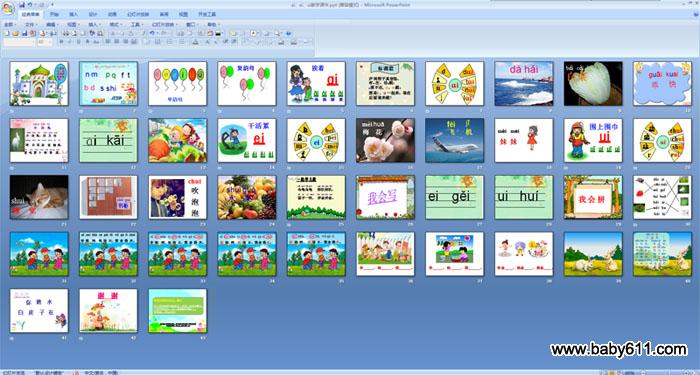Screen dimensions: 700x375
Task: Open the 文件 dropdown menu in classic menu
Action: [x=31, y=25]
